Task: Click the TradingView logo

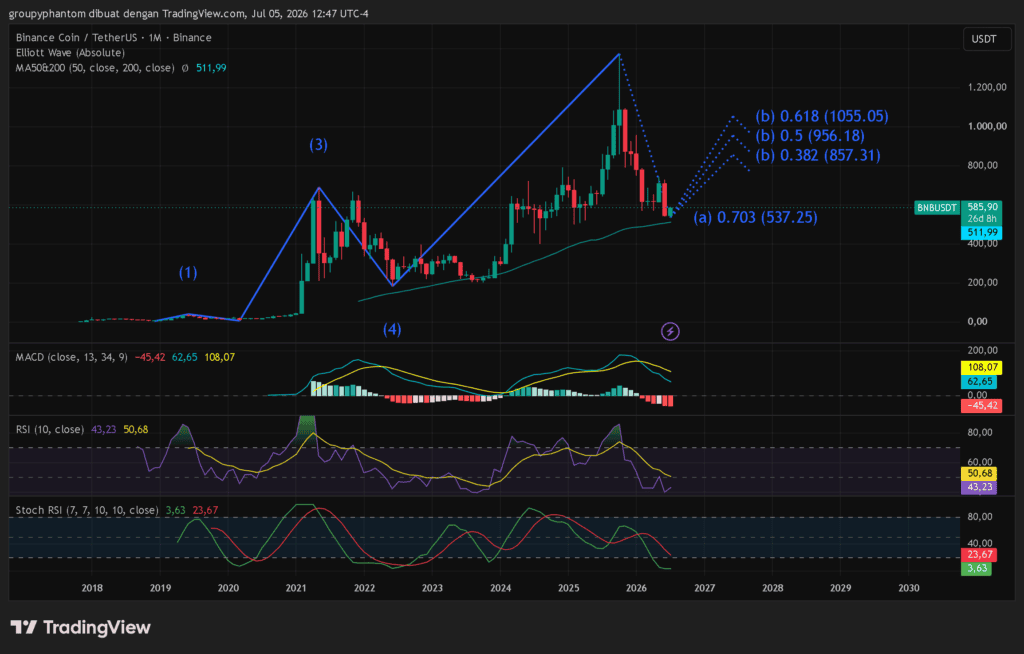Action: coord(80,628)
